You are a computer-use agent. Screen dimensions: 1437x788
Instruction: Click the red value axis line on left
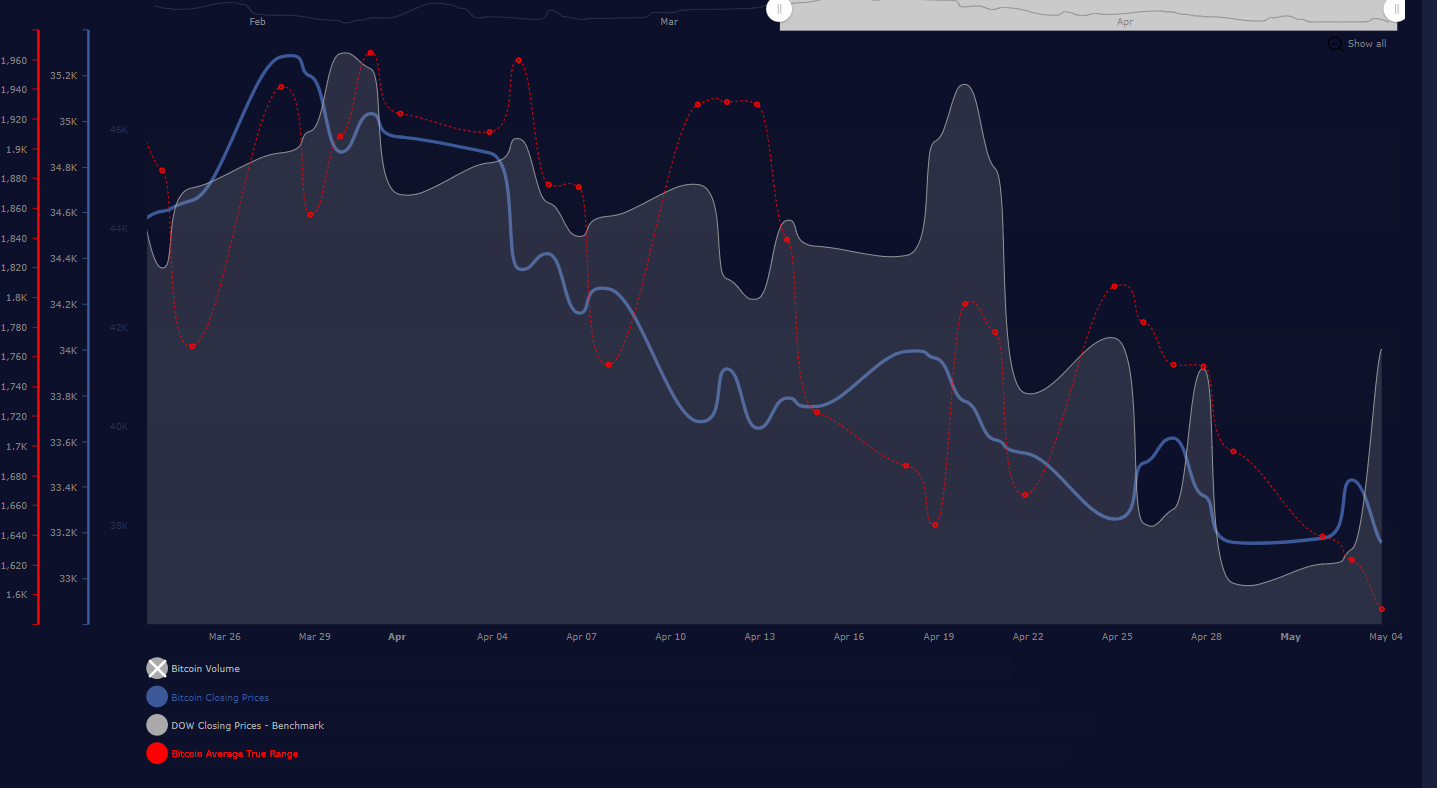(38, 327)
